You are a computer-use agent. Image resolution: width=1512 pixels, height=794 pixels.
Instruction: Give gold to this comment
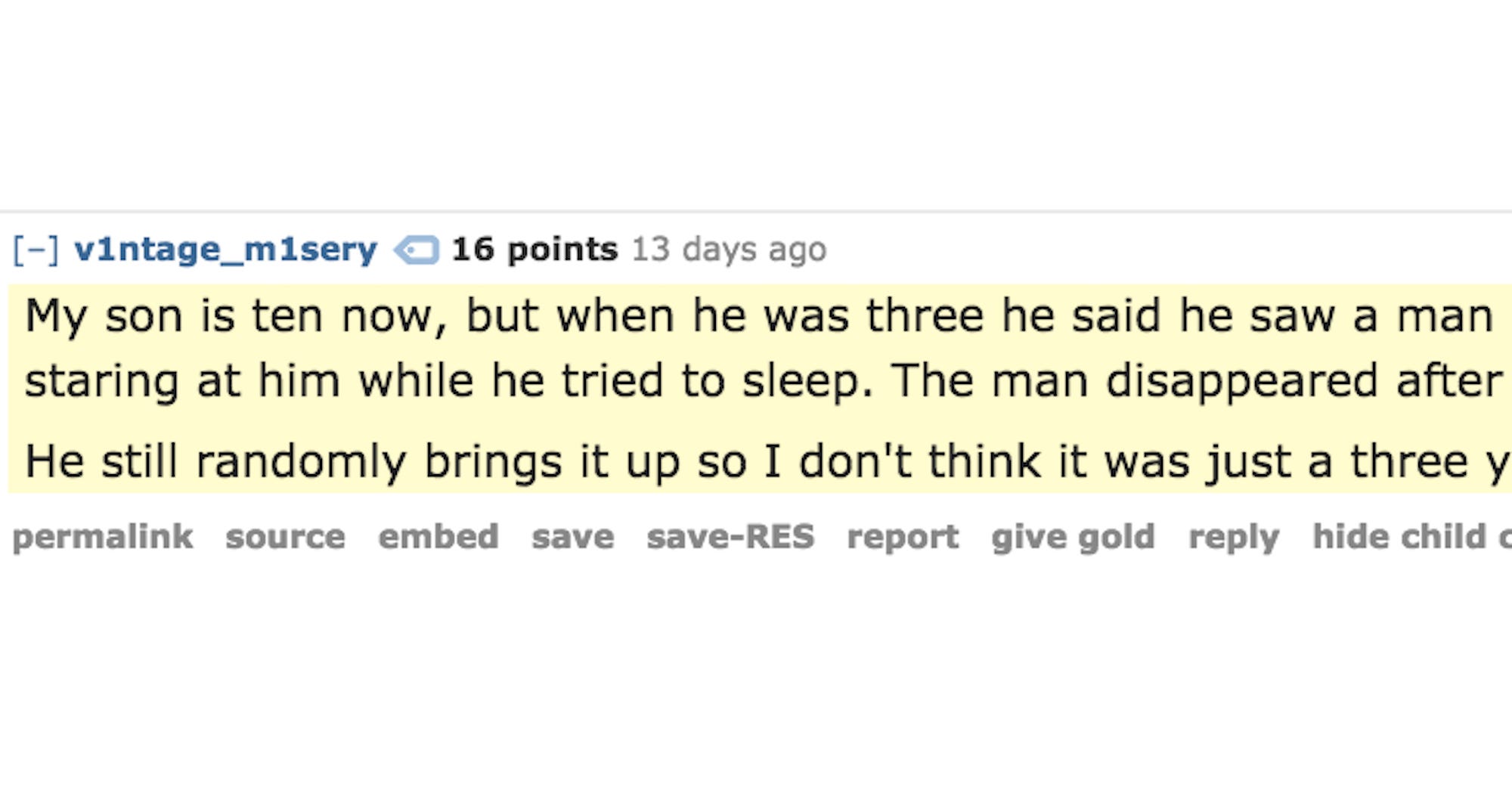(1074, 538)
